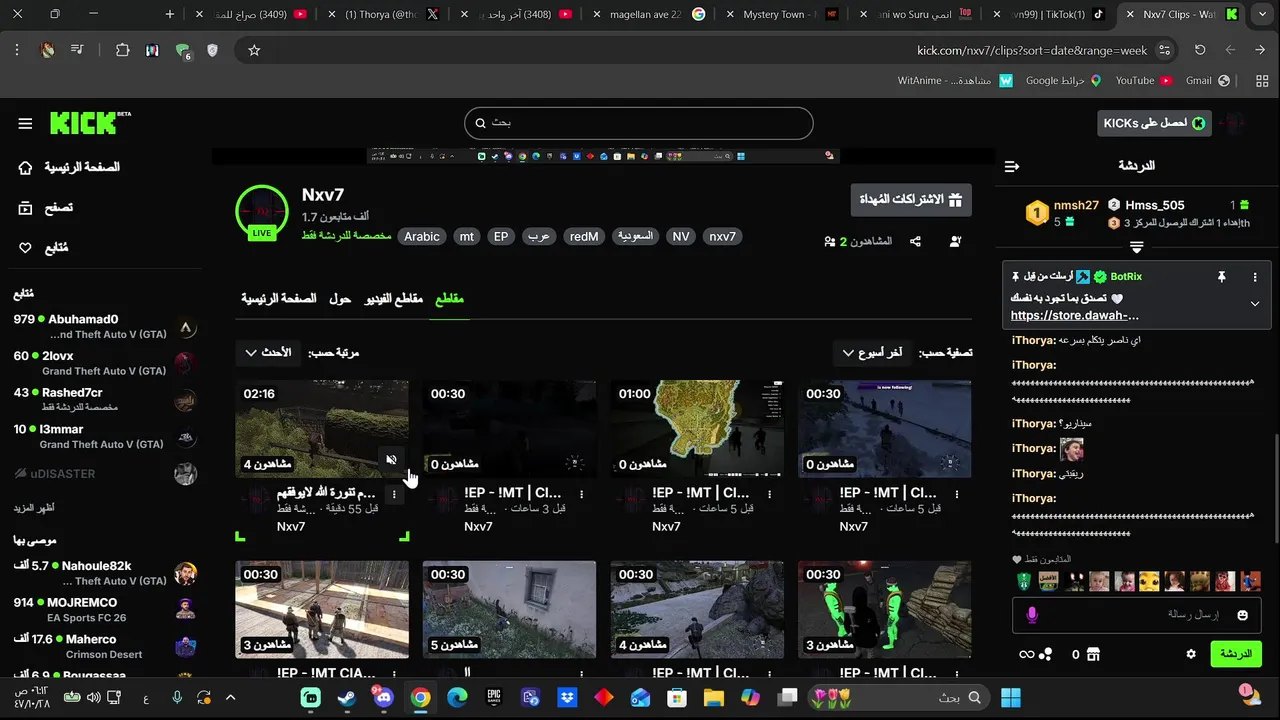Open the channel 'الصفحة الرئيسية' tab
1280x720 pixels.
click(279, 299)
